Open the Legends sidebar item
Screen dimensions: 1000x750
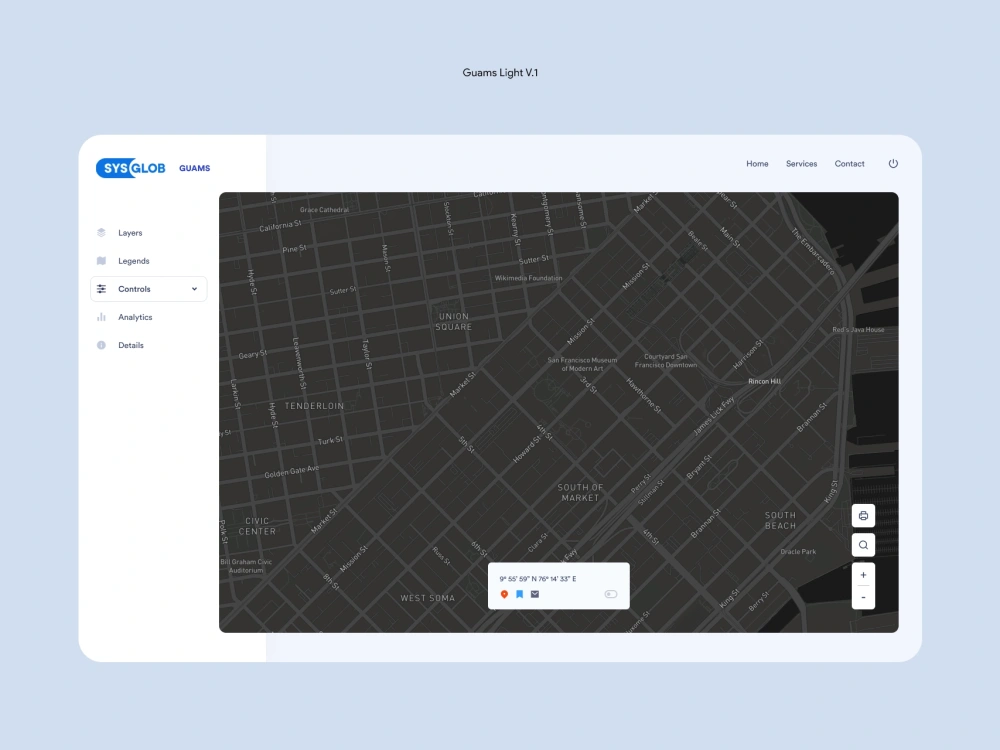pyautogui.click(x=133, y=261)
